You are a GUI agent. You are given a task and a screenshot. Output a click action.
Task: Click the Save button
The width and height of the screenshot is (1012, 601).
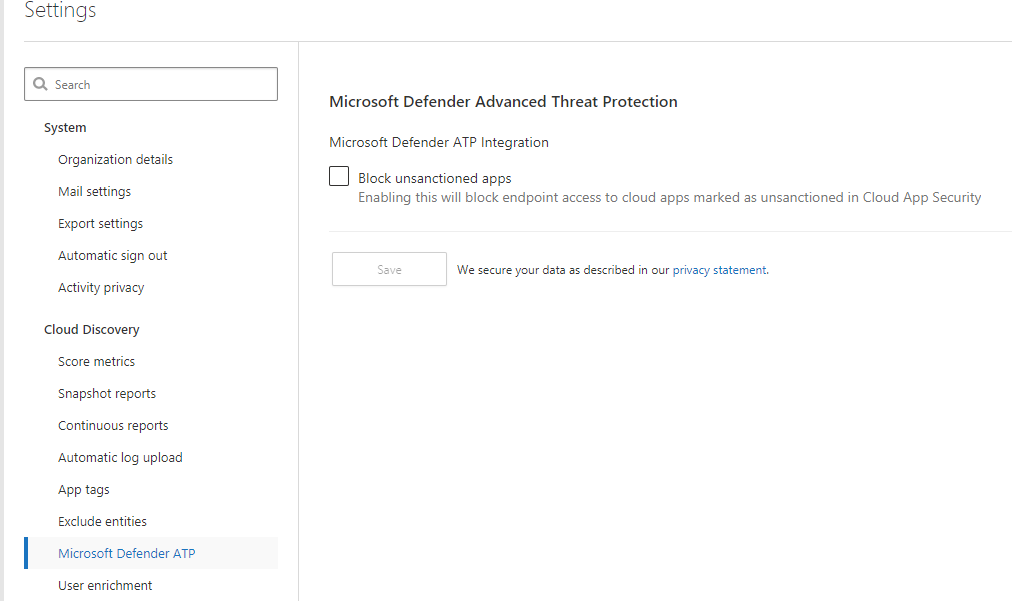[389, 269]
